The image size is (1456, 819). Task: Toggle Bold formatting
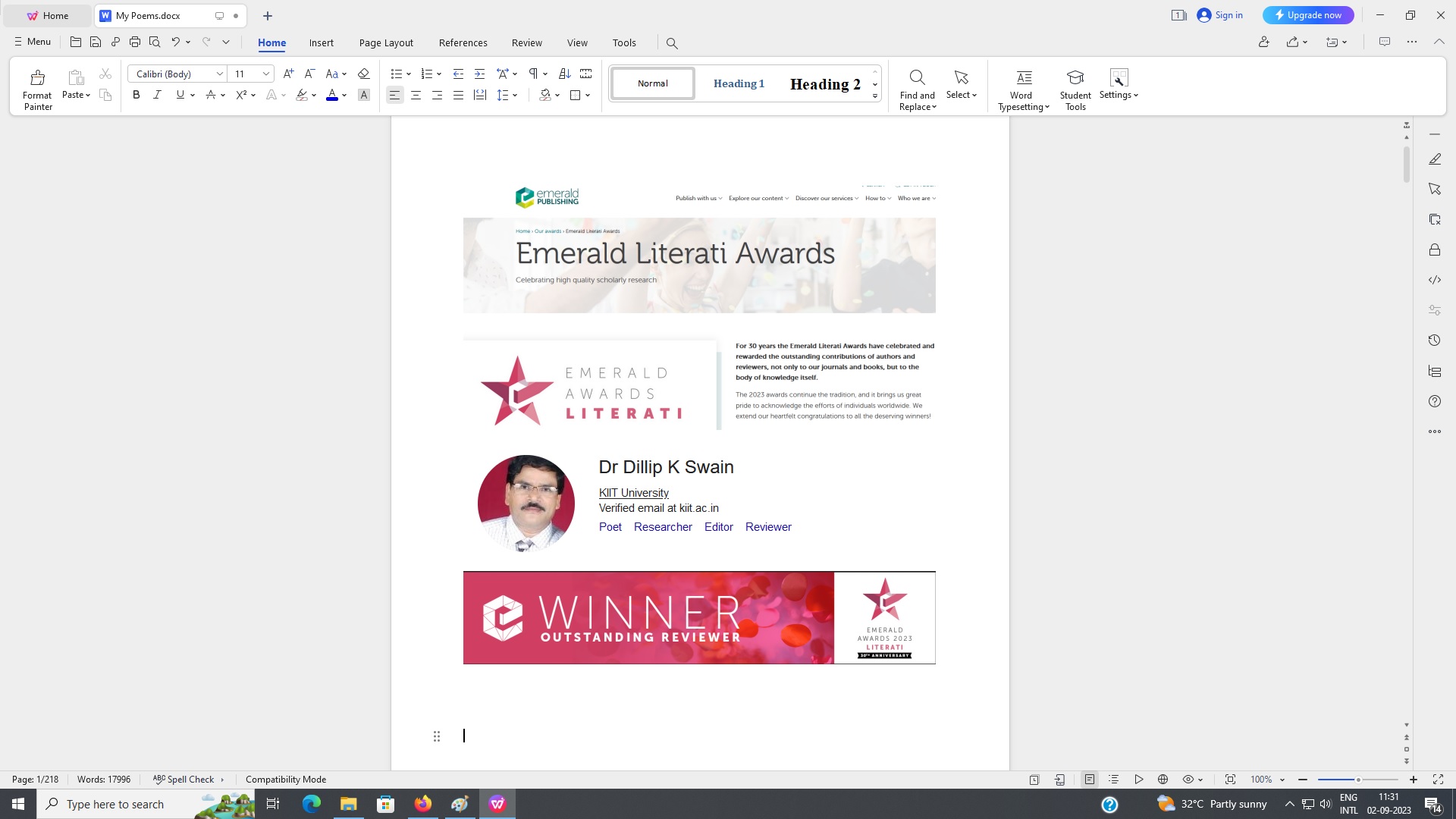[136, 95]
